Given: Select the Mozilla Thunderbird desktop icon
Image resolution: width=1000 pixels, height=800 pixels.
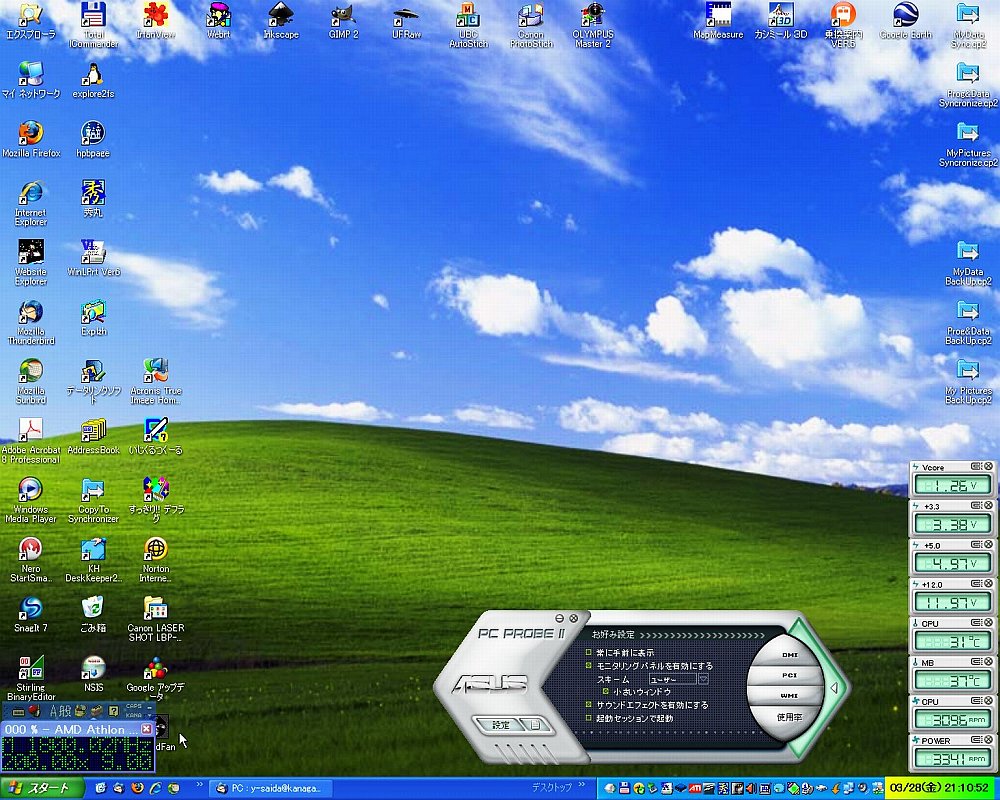Looking at the screenshot, I should [x=31, y=322].
